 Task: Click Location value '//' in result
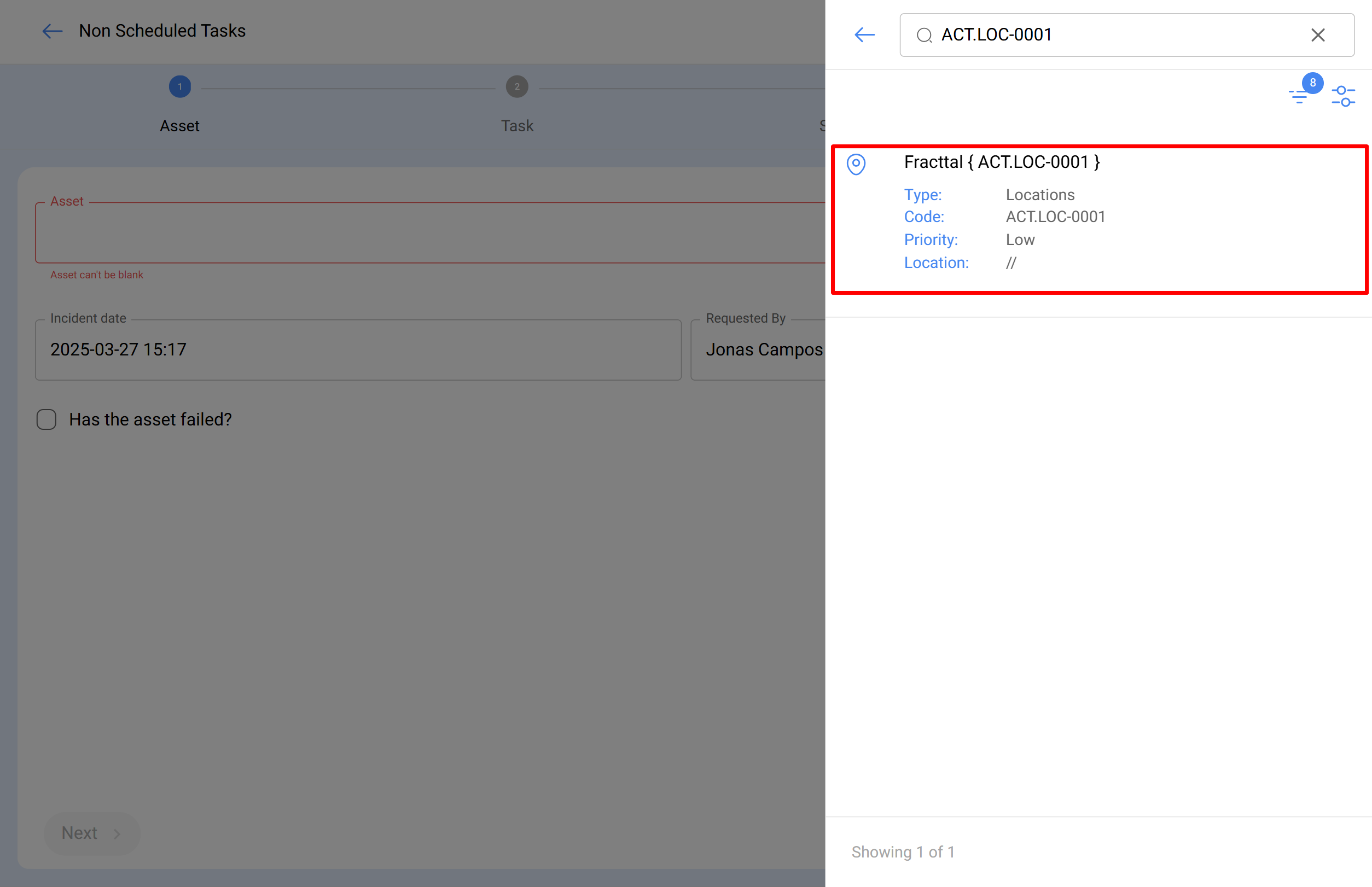[x=1011, y=263]
